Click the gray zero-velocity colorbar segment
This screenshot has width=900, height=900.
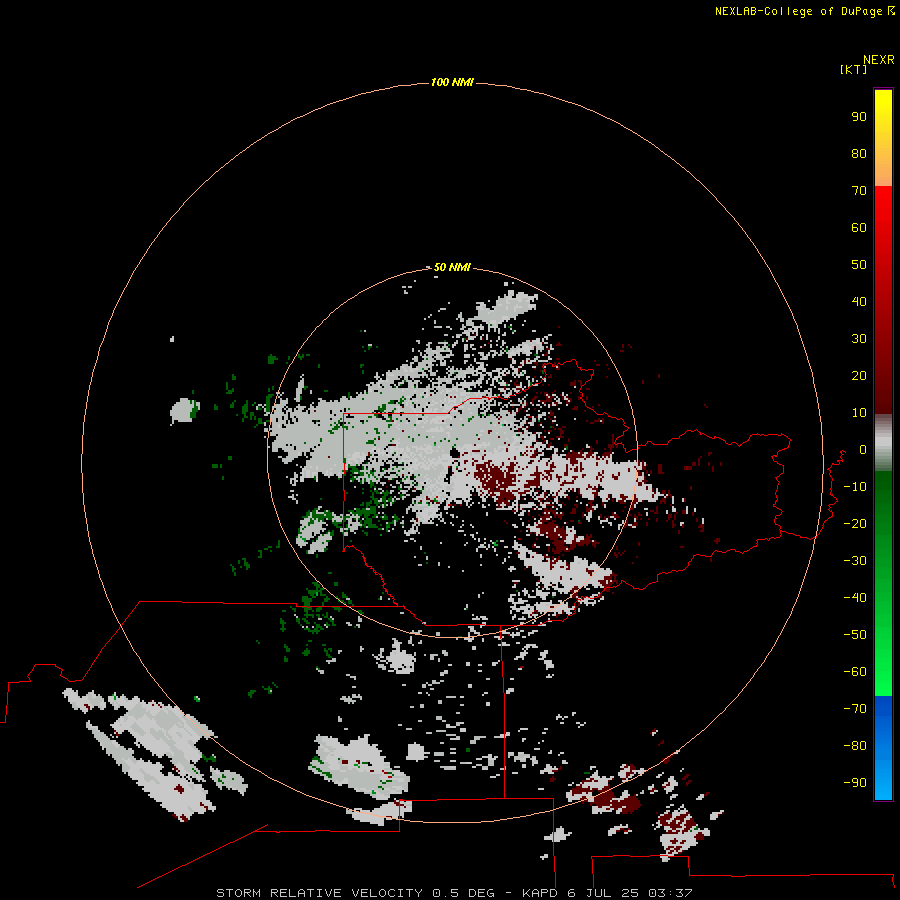883,443
